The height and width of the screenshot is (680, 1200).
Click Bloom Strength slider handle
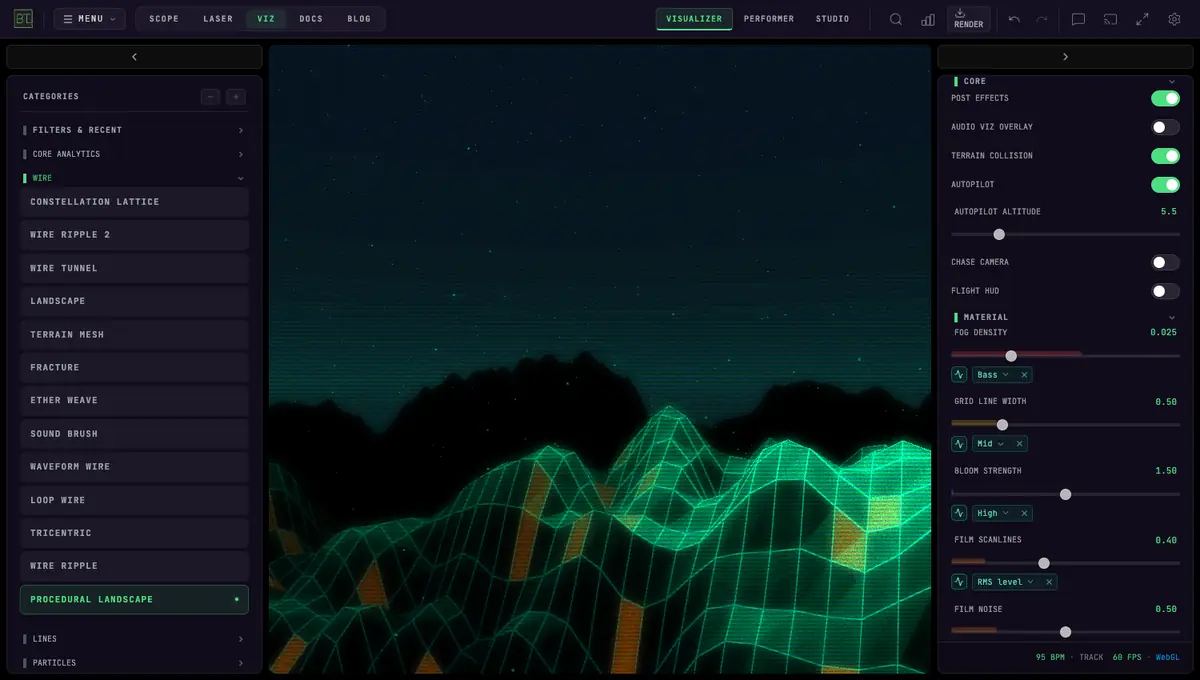[x=1065, y=494]
